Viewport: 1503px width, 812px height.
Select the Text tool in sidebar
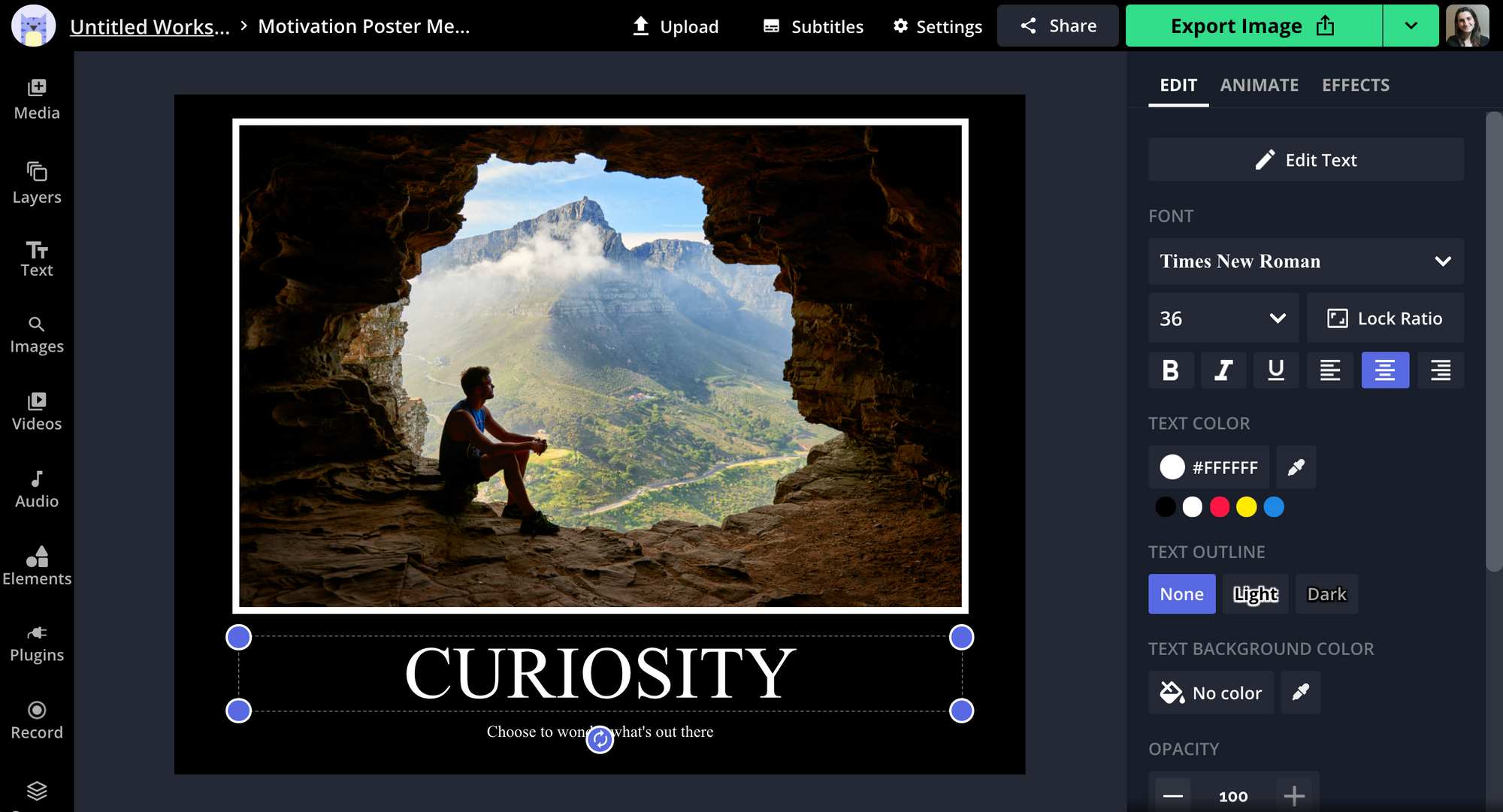[x=36, y=259]
